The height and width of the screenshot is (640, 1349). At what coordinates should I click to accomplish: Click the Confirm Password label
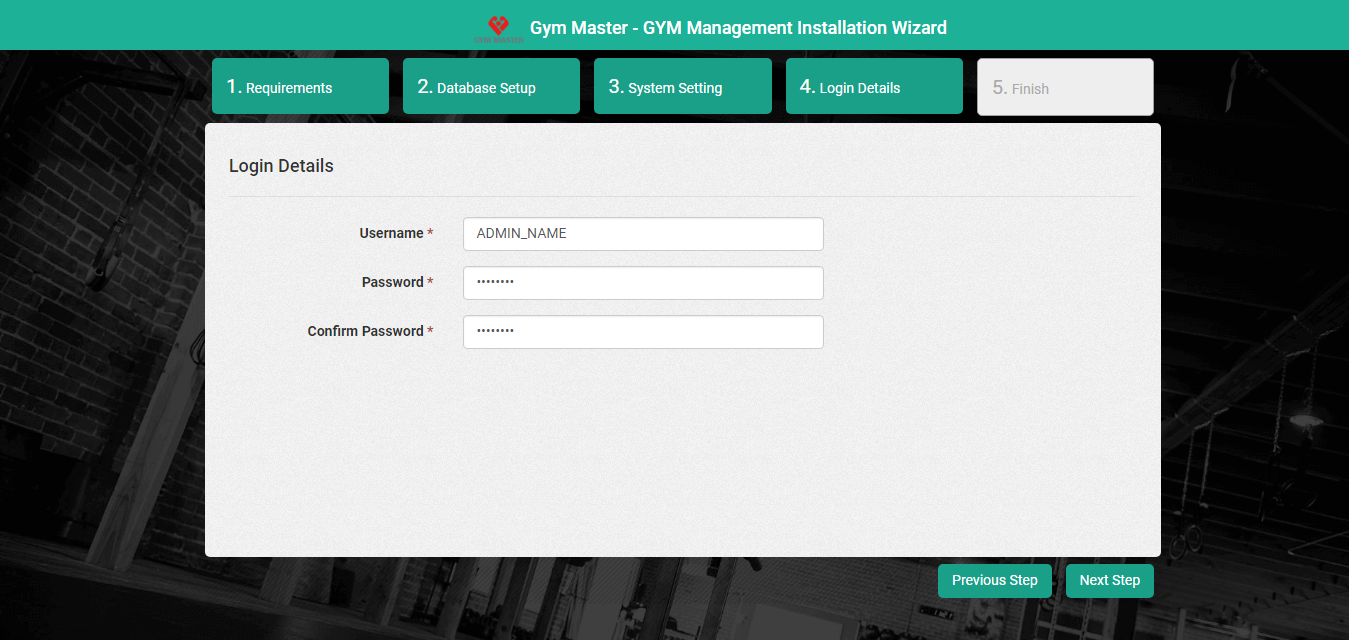365,331
